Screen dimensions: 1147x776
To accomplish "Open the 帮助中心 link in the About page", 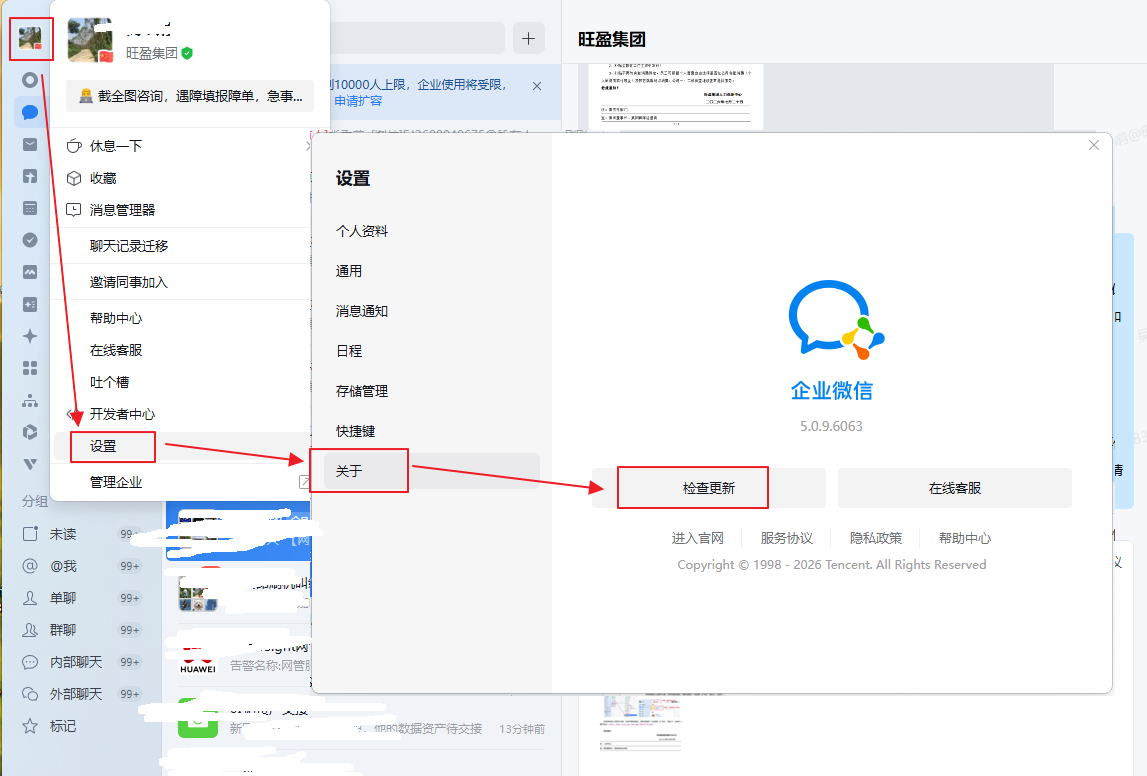I will coord(965,538).
